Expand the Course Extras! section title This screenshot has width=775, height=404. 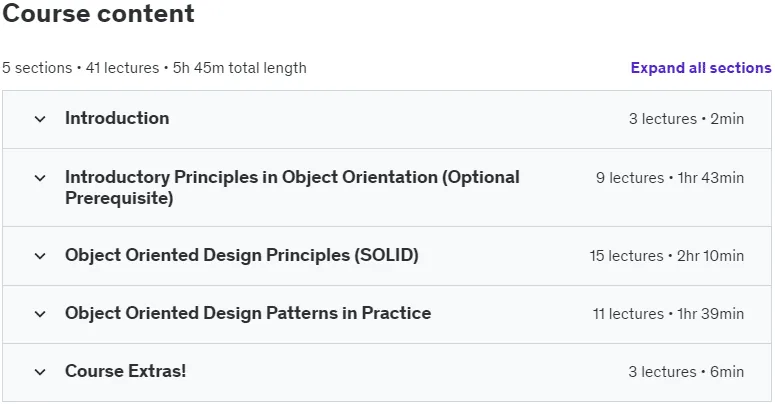[126, 371]
